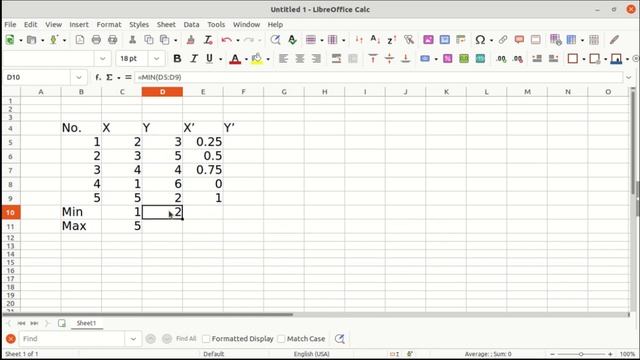Click the Sort Ascending icon
This screenshot has height=360, width=640.
tap(375, 40)
